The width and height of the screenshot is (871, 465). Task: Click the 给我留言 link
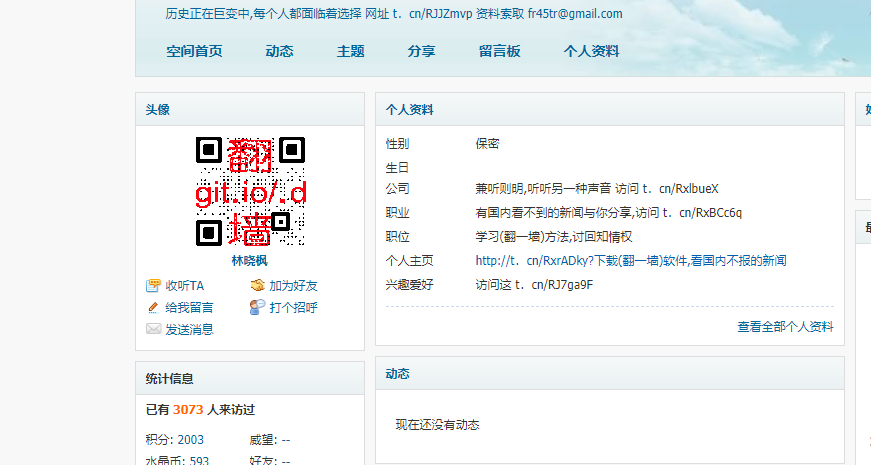pos(189,307)
